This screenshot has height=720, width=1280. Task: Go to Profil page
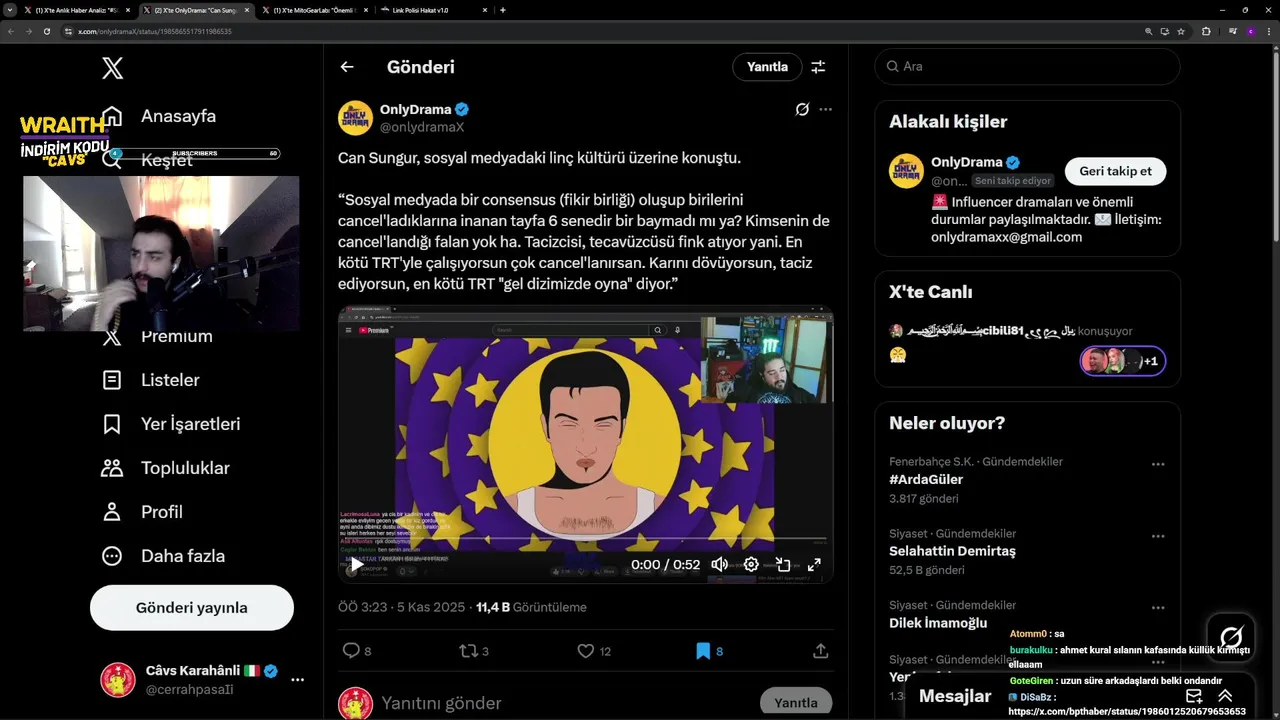[142, 512]
